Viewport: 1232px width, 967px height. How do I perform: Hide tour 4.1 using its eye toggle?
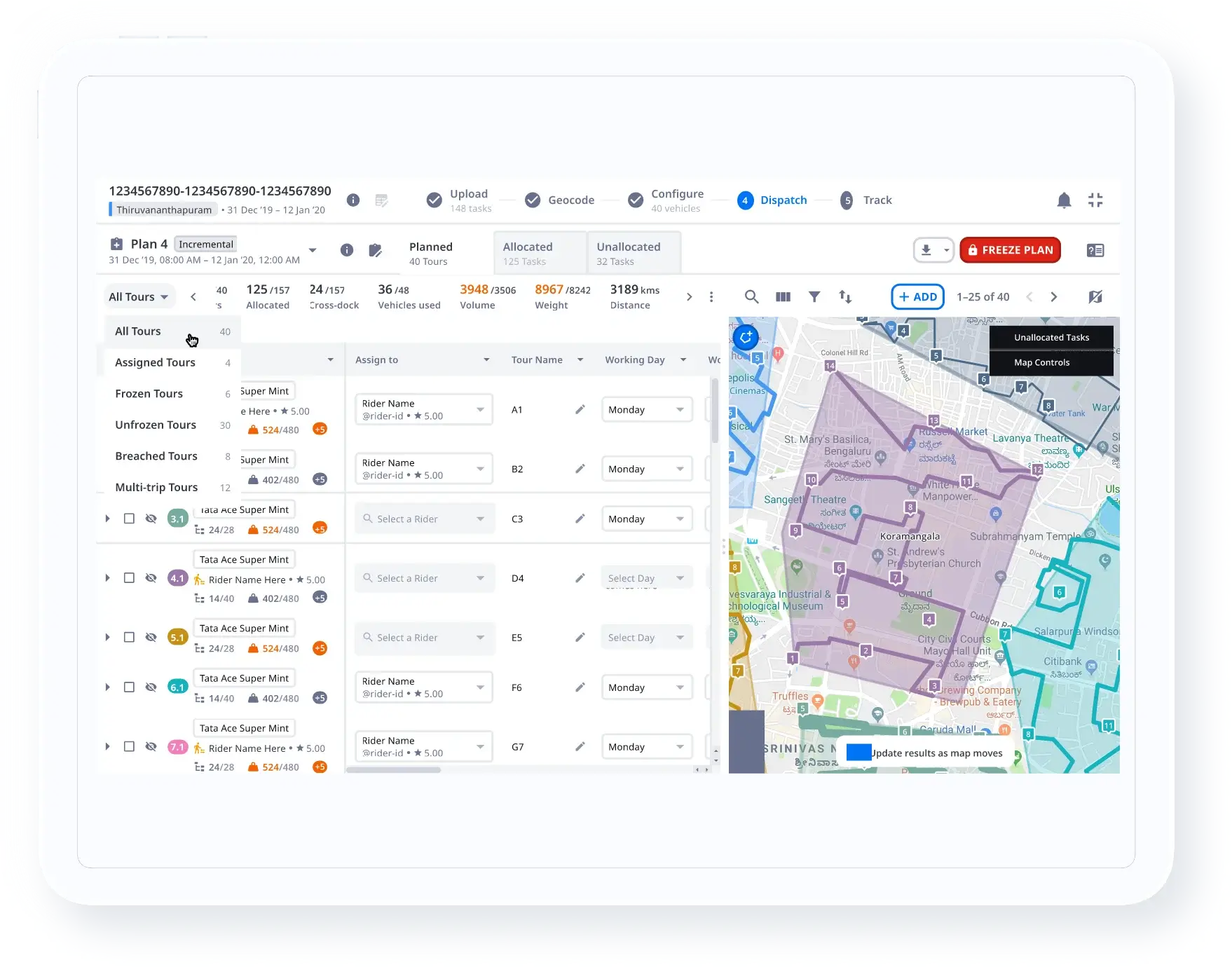pos(151,578)
